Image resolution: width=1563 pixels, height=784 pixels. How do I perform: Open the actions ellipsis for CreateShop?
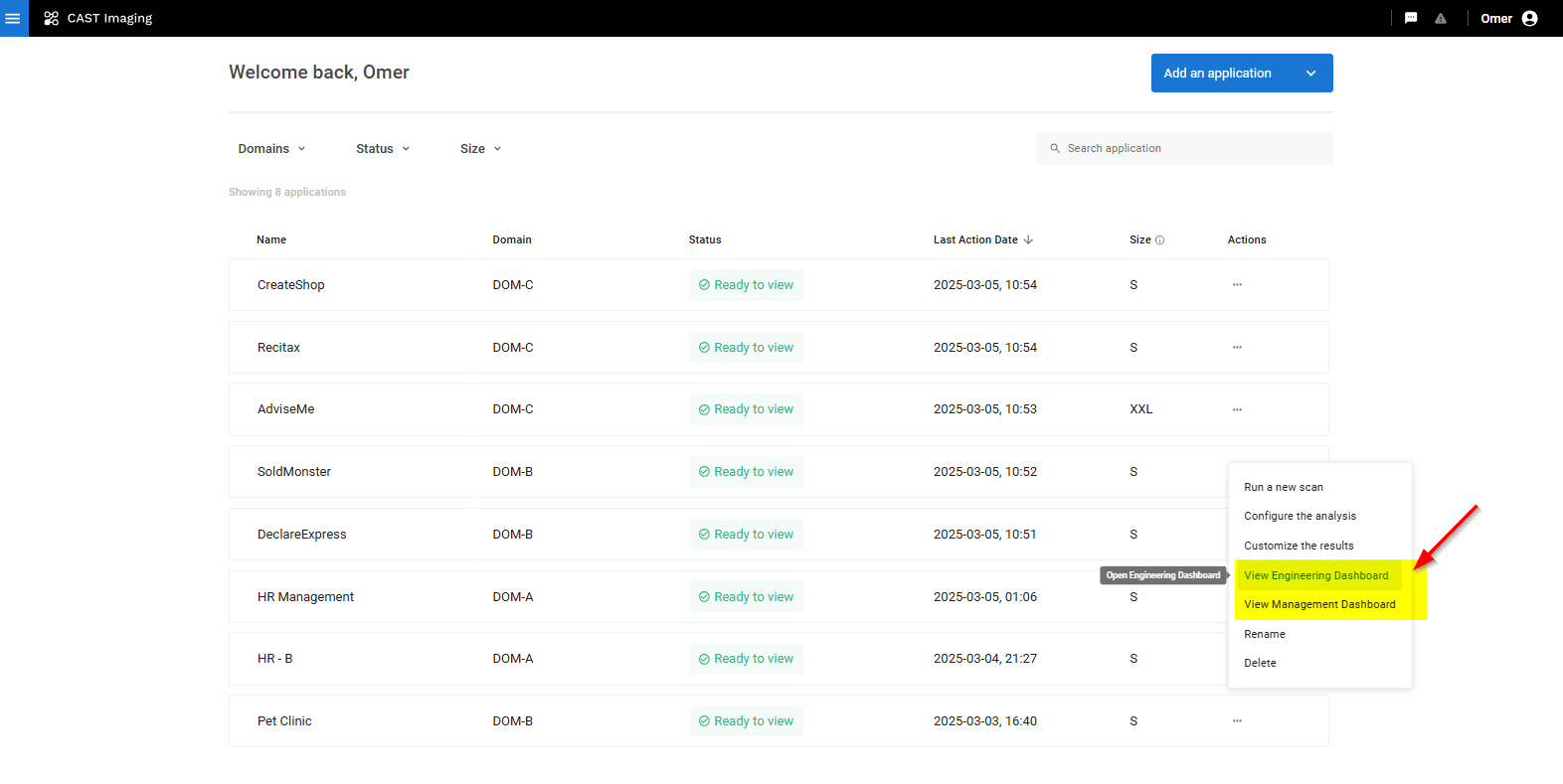[x=1237, y=285]
